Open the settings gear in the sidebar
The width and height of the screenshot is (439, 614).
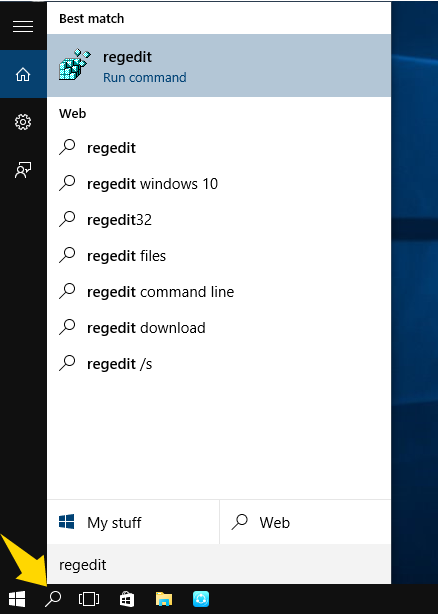(23, 122)
